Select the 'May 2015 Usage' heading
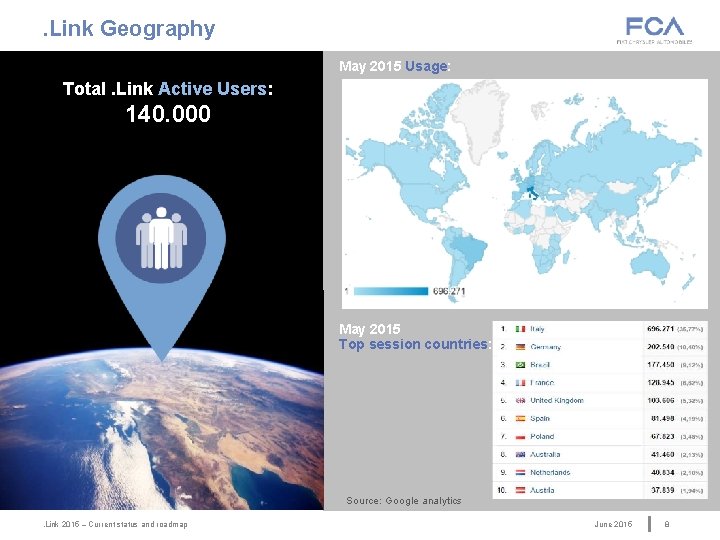Image resolution: width=720 pixels, height=540 pixels. pyautogui.click(x=395, y=66)
